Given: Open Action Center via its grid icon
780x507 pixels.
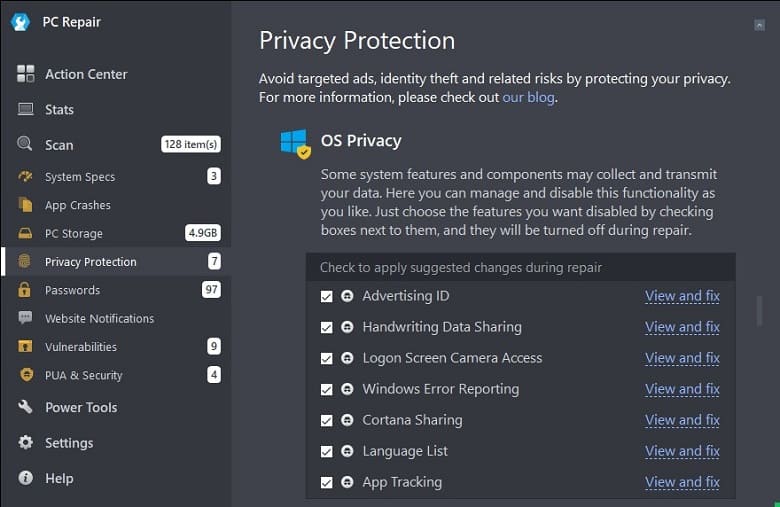Looking at the screenshot, I should pos(25,74).
